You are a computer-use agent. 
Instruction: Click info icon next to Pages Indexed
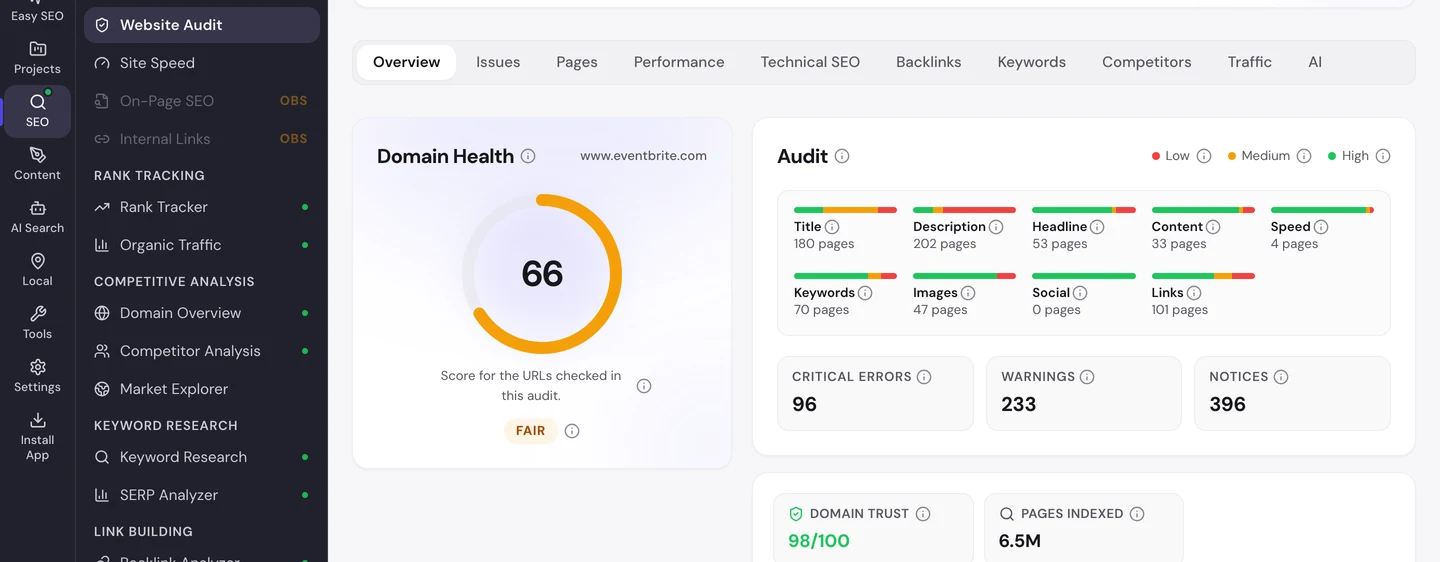pyautogui.click(x=1137, y=514)
